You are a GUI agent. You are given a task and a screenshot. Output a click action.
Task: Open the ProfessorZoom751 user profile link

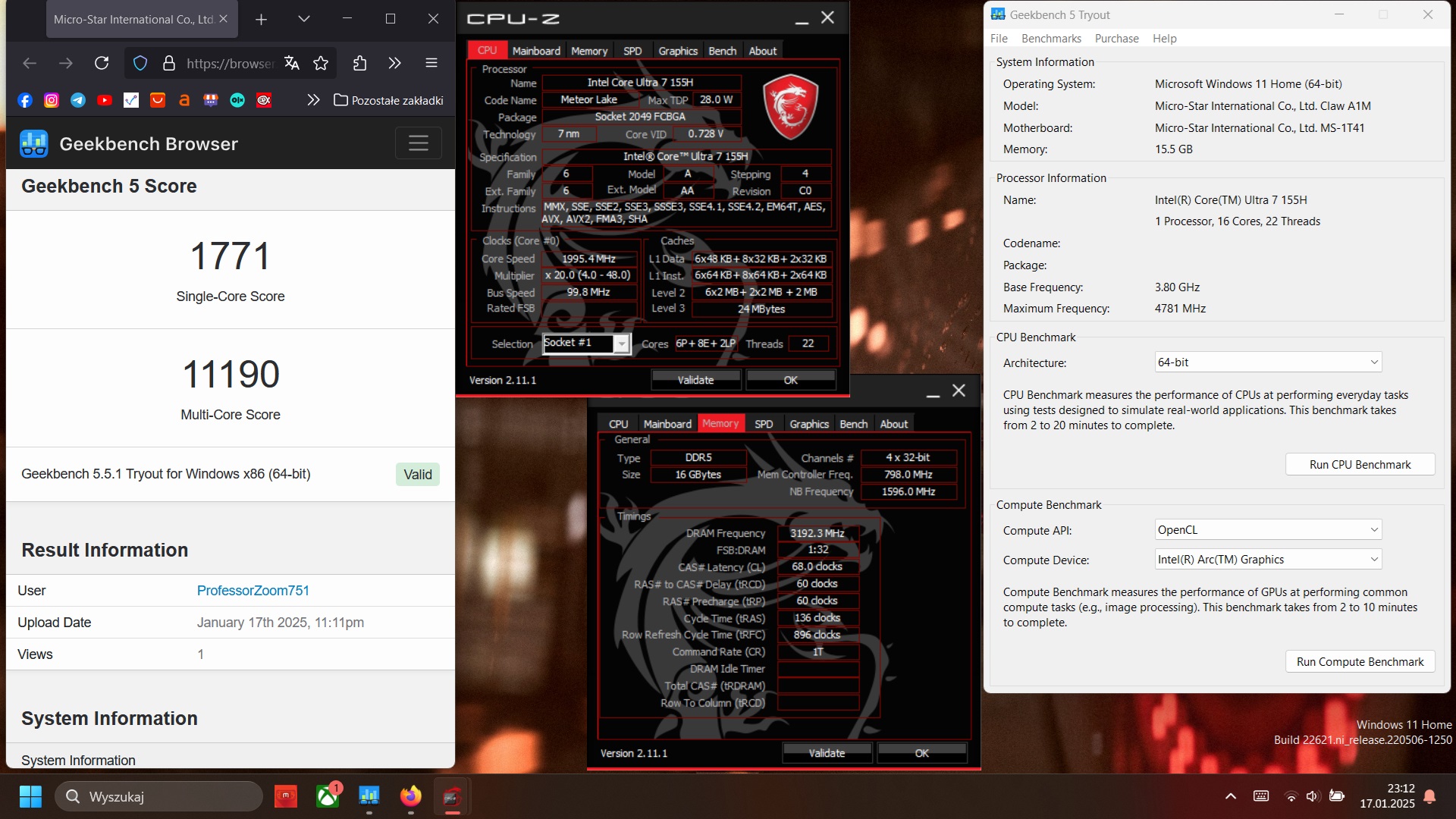253,591
